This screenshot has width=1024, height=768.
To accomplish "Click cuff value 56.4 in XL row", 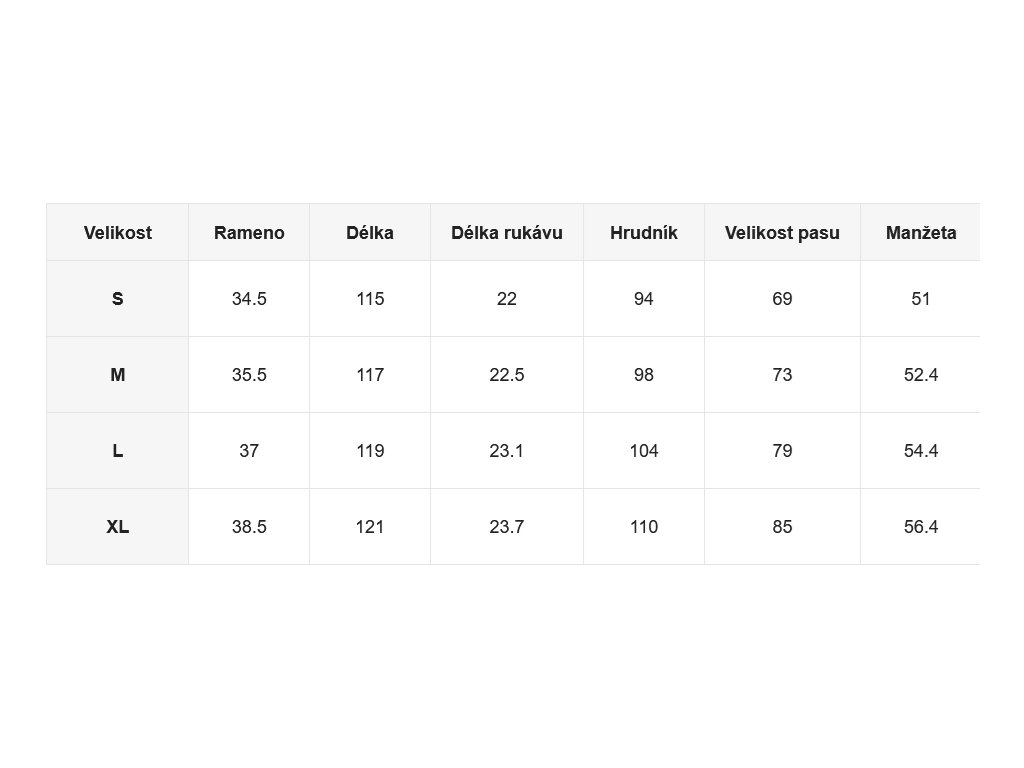I will point(921,526).
